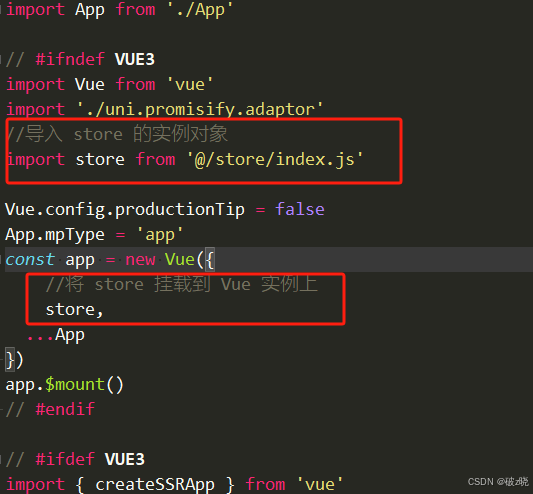Place cursor on the 'store,' line

pyautogui.click(x=74, y=310)
